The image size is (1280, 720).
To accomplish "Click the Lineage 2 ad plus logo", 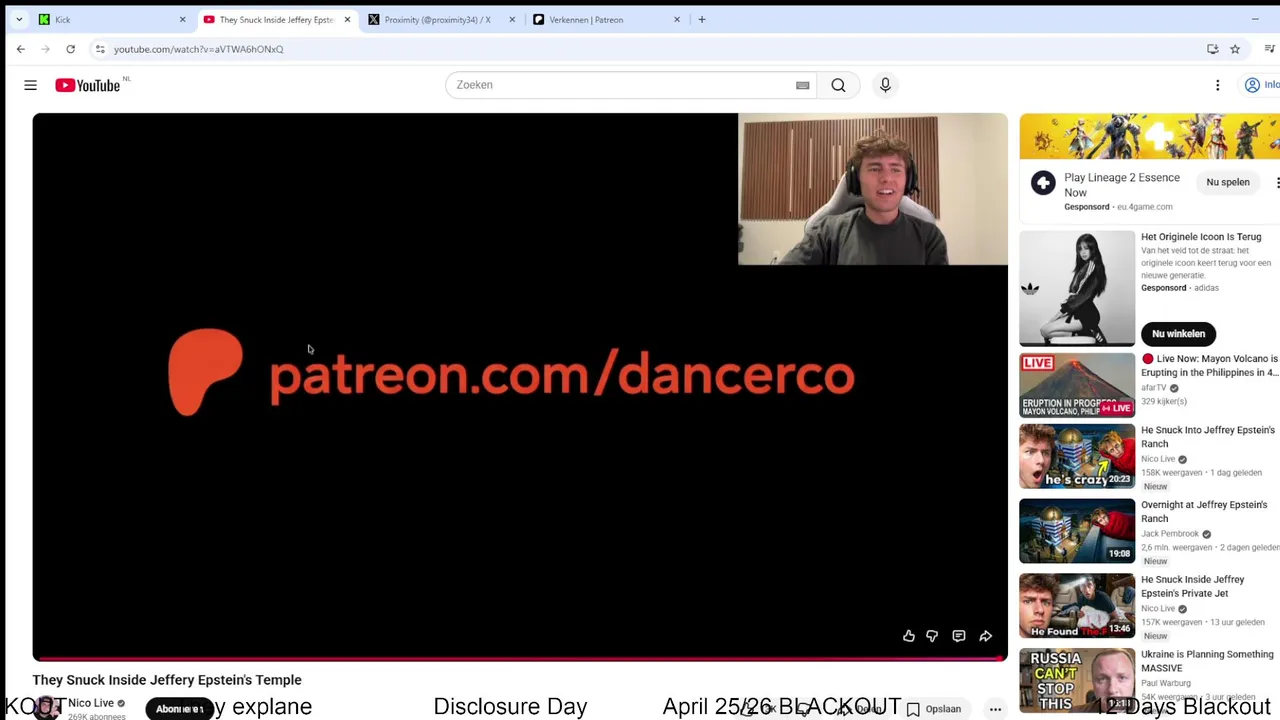I will tap(1043, 183).
